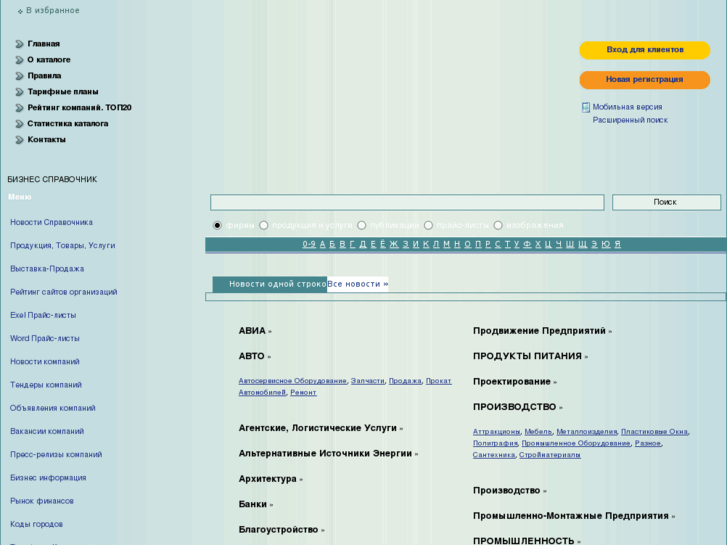Viewport: 727px width, 545px height.
Task: Open Пластиковые Окна subcategory link
Action: pyautogui.click(x=654, y=432)
